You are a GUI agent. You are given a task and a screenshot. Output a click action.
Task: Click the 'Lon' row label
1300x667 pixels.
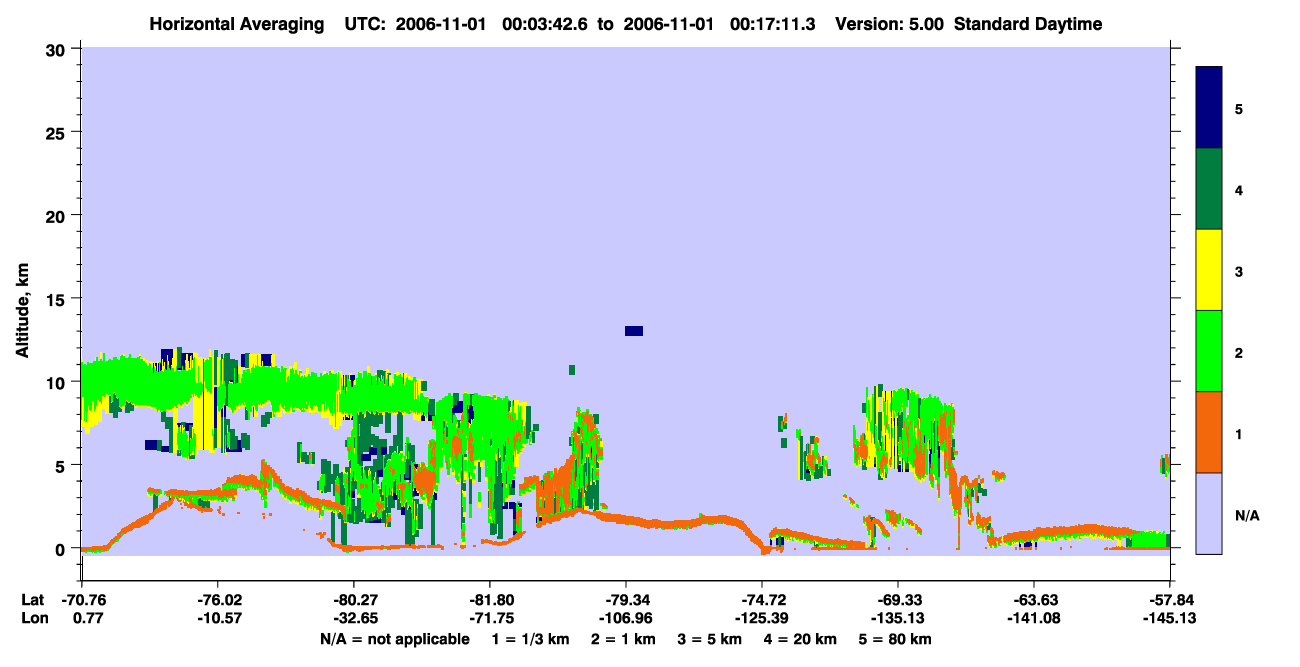coord(34,618)
